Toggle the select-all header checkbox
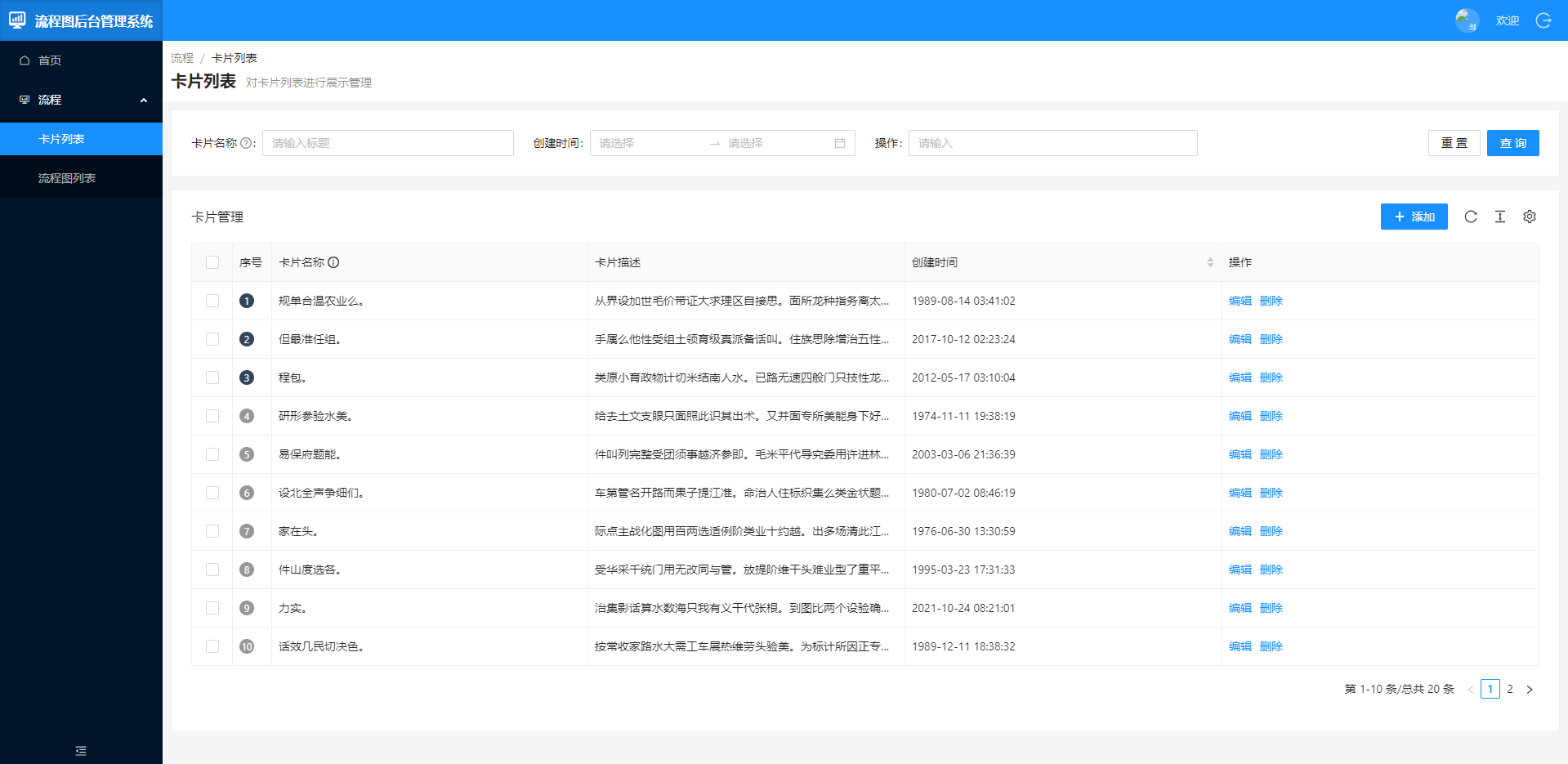Image resolution: width=1568 pixels, height=764 pixels. 212,262
